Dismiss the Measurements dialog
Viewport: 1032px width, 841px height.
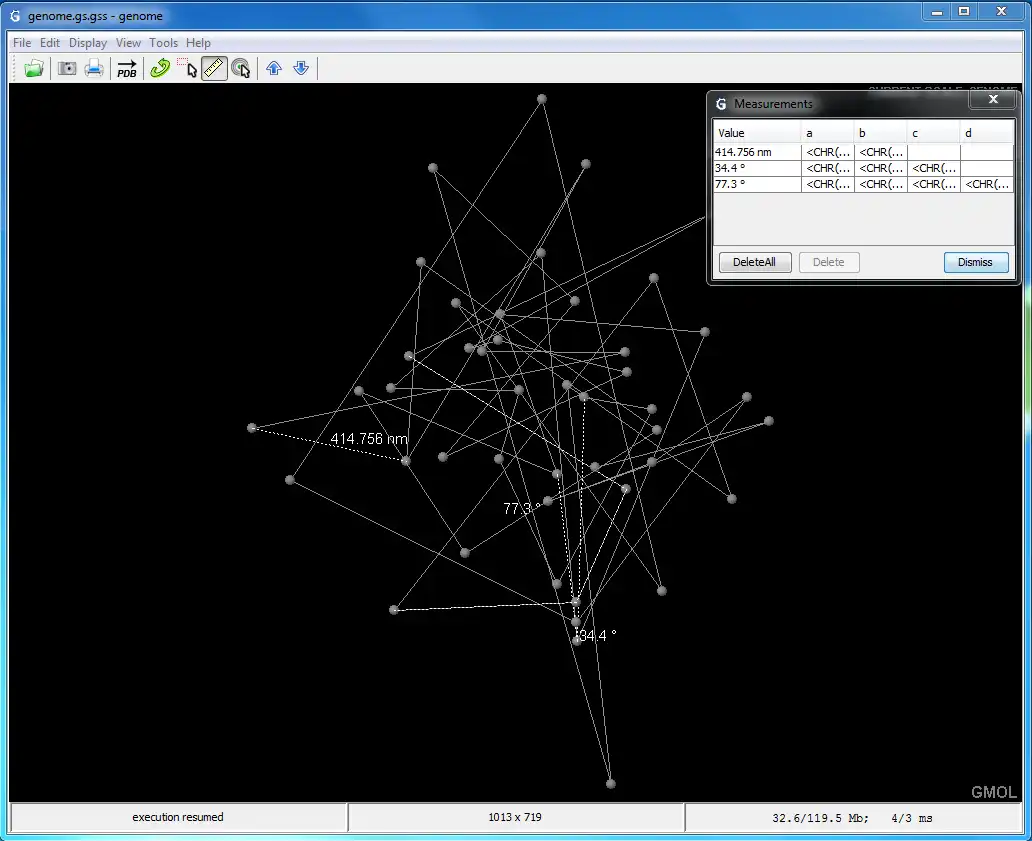tap(975, 262)
